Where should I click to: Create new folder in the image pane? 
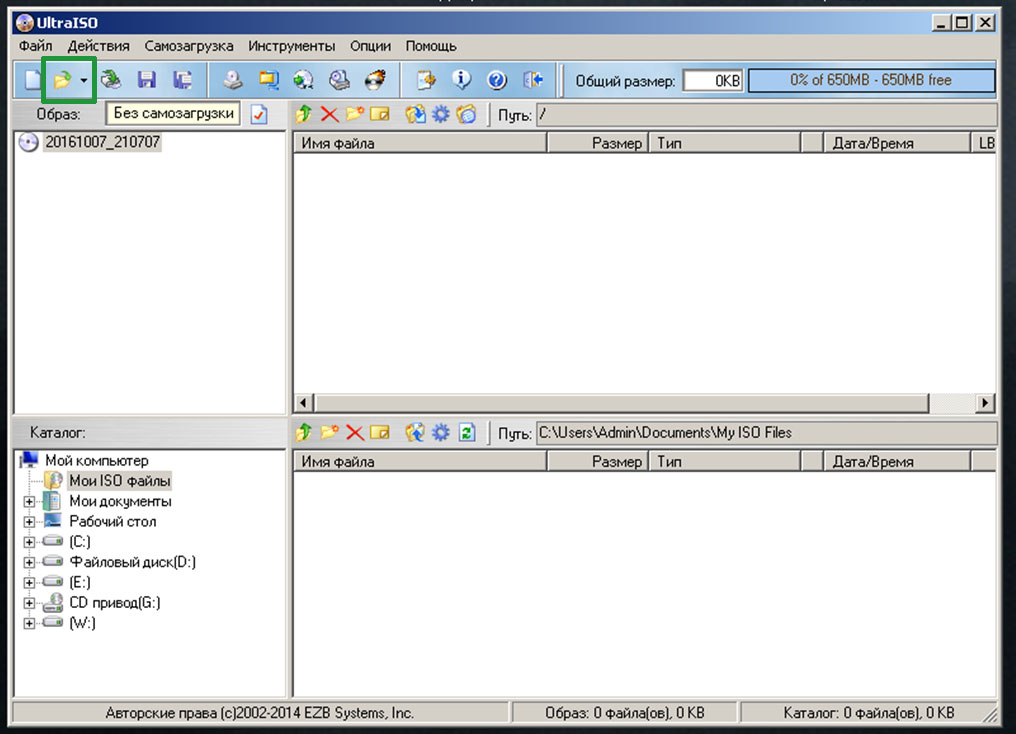pyautogui.click(x=354, y=115)
